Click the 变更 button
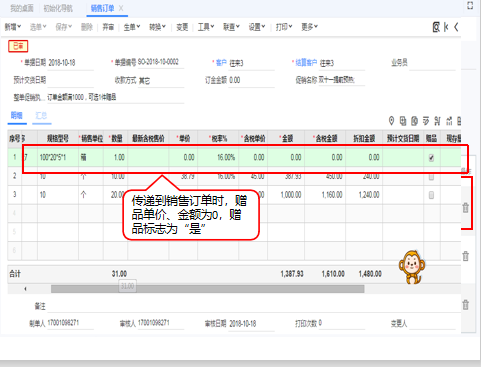 182,27
